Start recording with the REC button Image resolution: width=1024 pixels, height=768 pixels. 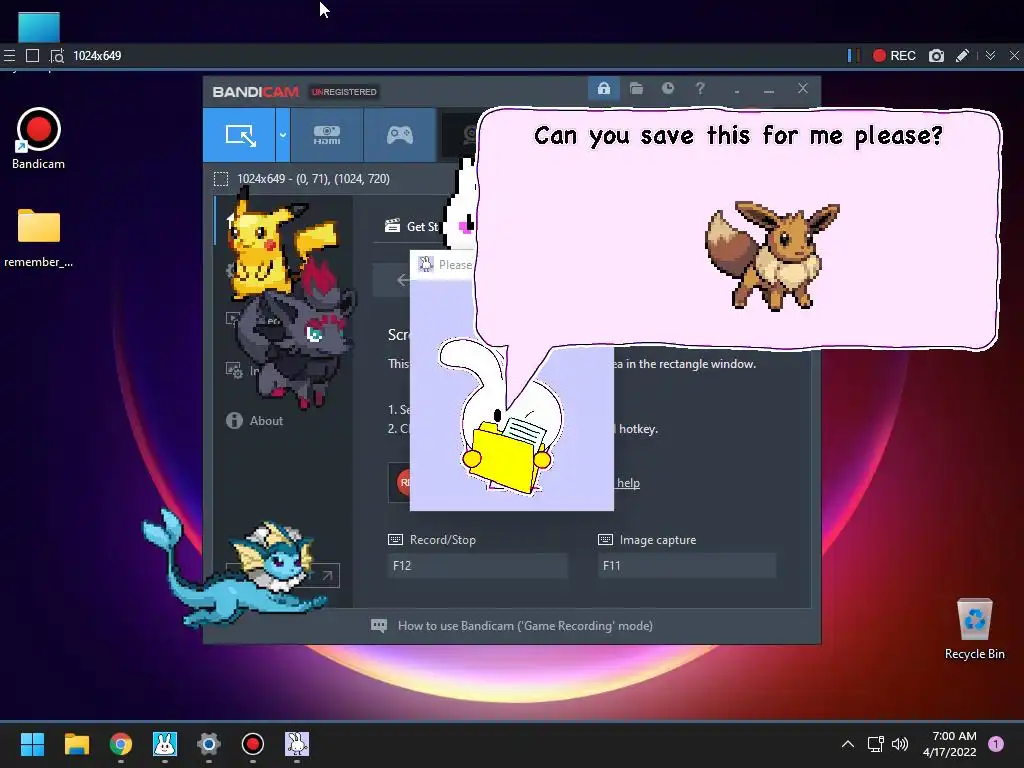point(894,56)
